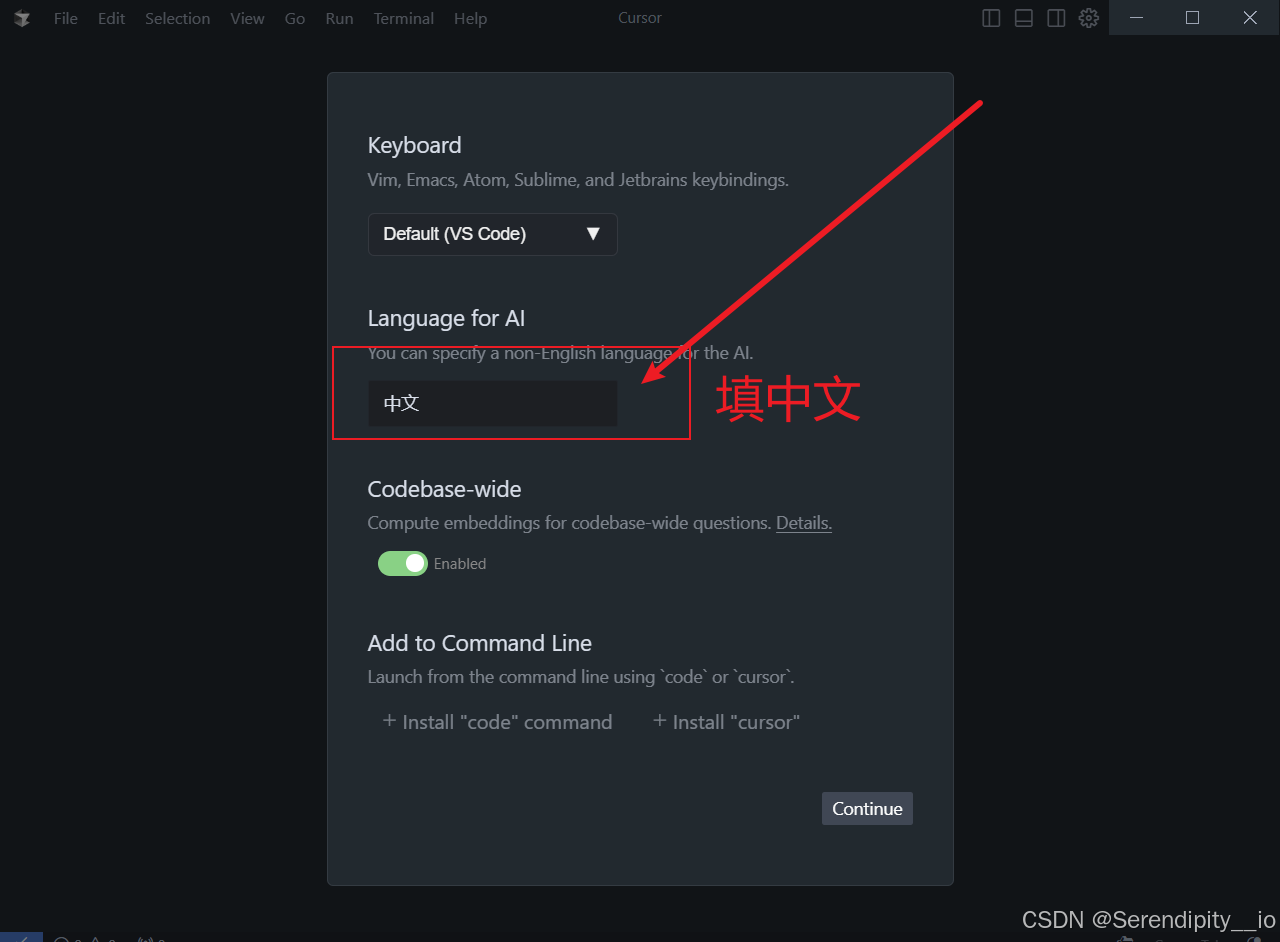
Task: Click the remote window icon in status bar
Action: pos(21,937)
